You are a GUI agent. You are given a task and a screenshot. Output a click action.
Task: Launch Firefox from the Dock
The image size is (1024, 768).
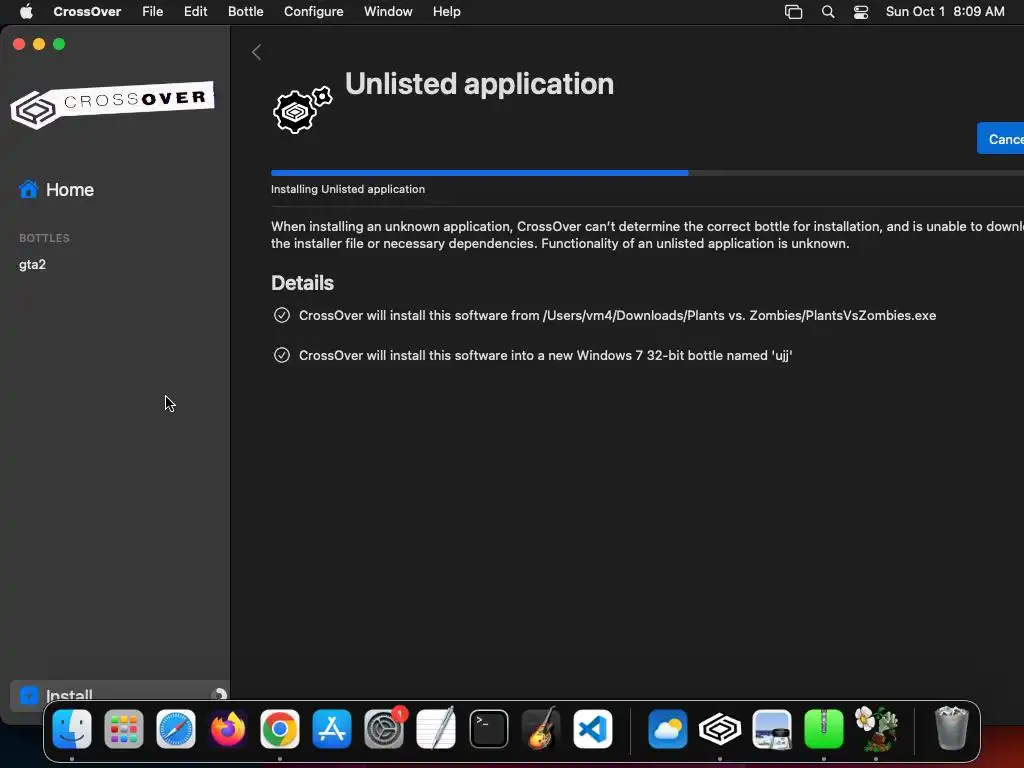228,728
